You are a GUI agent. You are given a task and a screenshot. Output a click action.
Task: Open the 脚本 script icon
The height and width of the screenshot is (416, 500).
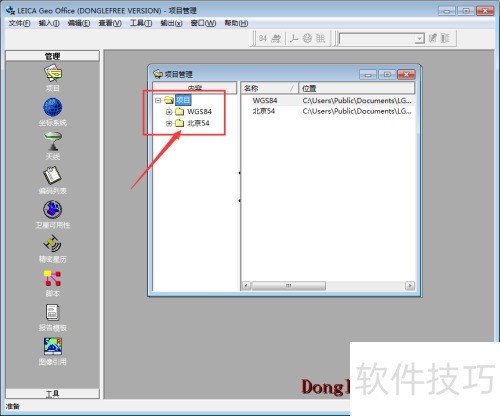[x=52, y=278]
